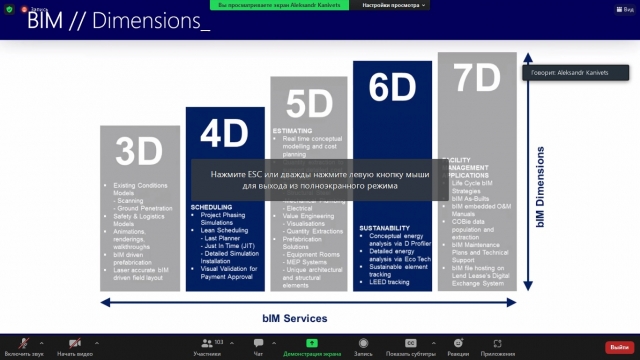Click the green screen-viewing banner for Aleksandr Kanivets
The height and width of the screenshot is (360, 640).
[x=279, y=5]
